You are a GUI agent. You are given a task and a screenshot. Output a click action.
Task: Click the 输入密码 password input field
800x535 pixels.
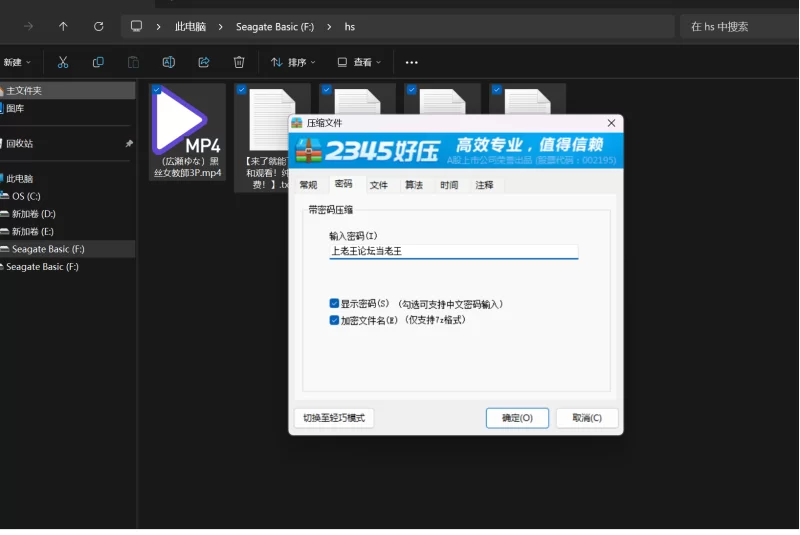[x=453, y=252]
